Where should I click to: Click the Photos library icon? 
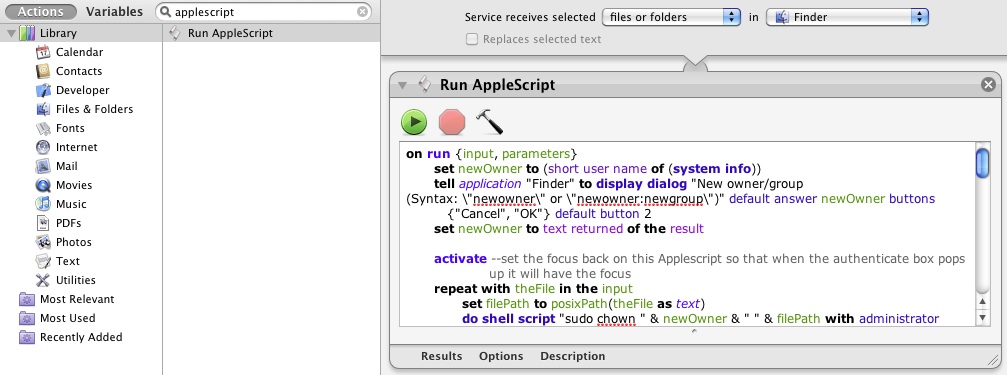[x=43, y=242]
